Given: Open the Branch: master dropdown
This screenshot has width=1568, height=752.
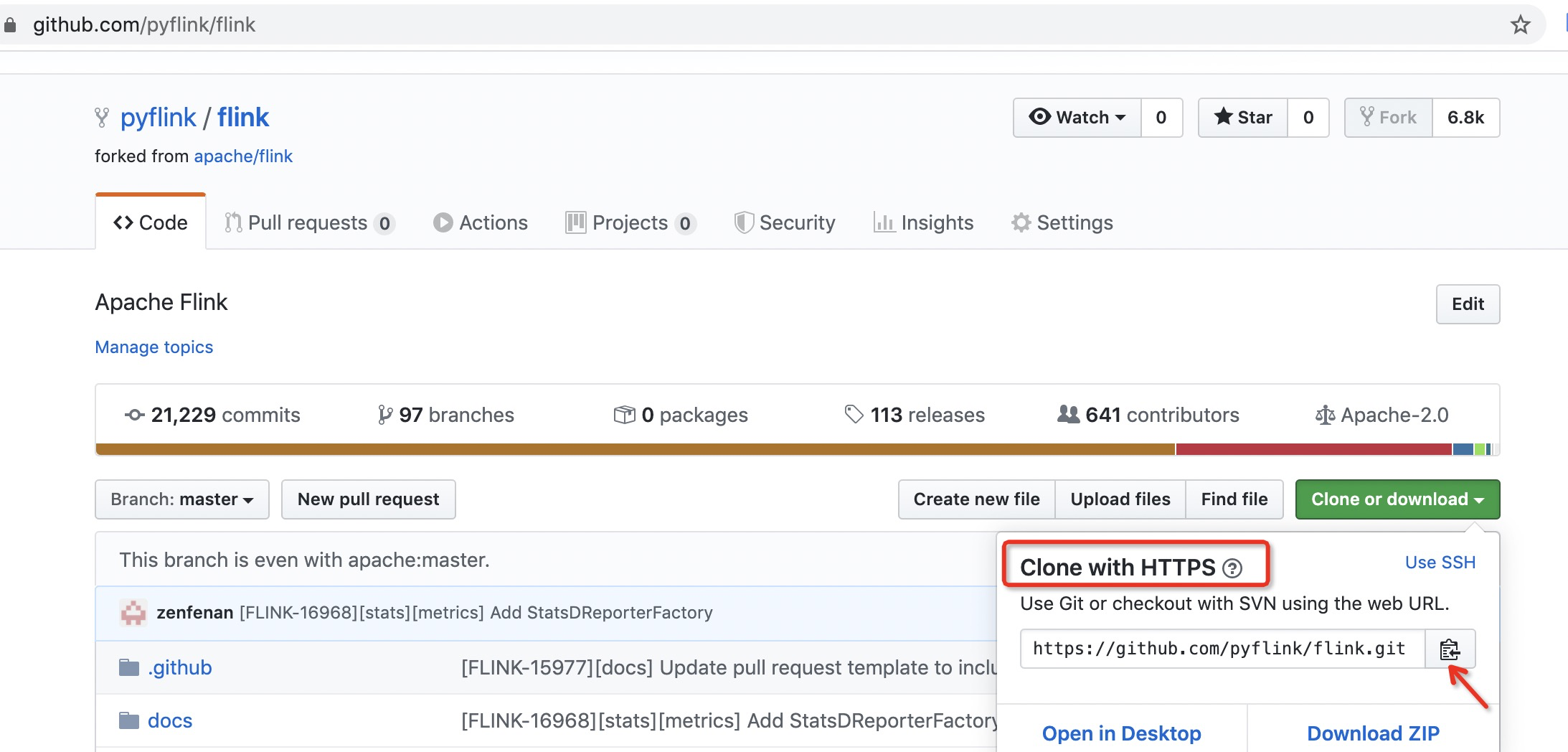Looking at the screenshot, I should 182,499.
